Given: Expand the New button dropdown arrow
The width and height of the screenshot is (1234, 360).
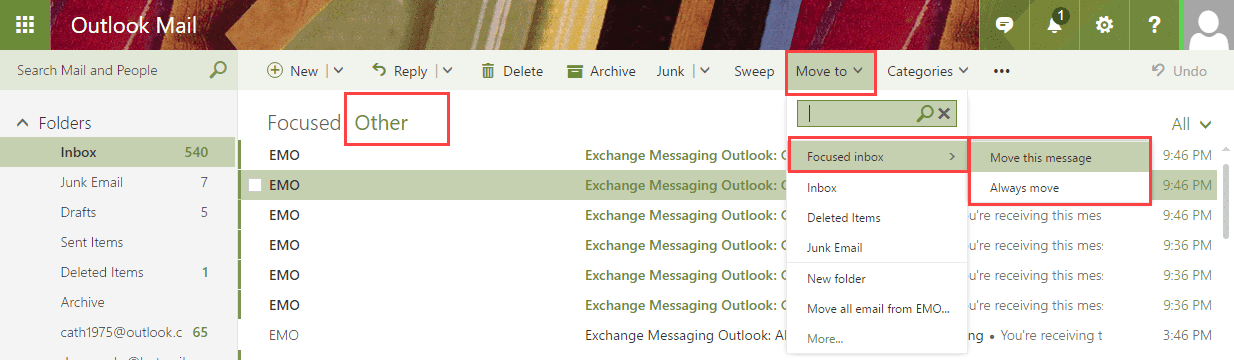Looking at the screenshot, I should [338, 71].
